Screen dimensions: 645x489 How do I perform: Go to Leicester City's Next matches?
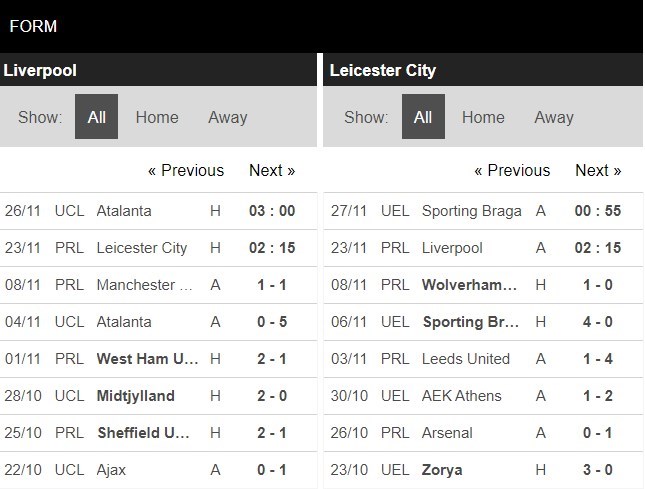(598, 170)
